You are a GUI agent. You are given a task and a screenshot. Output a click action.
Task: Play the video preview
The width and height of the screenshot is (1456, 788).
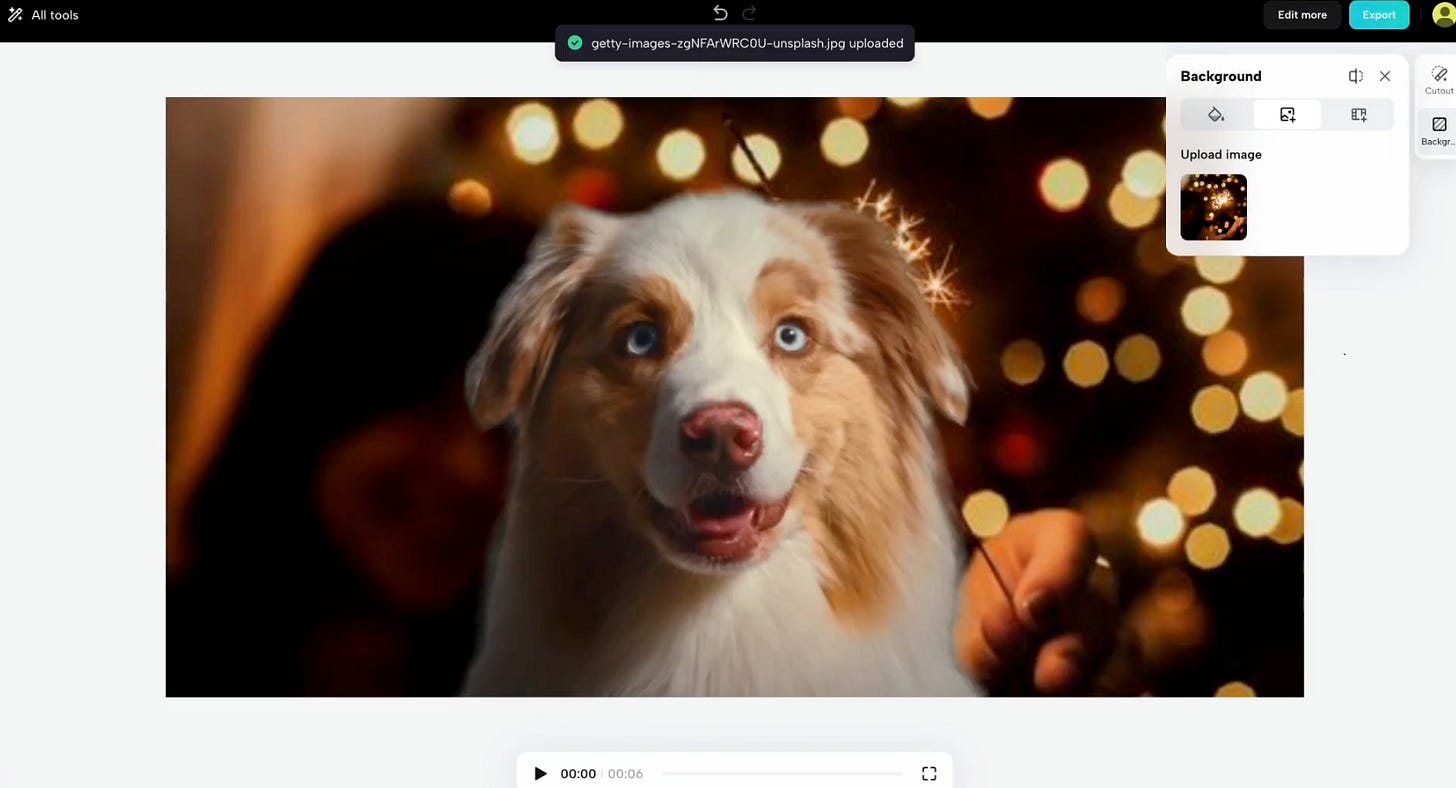[x=540, y=773]
